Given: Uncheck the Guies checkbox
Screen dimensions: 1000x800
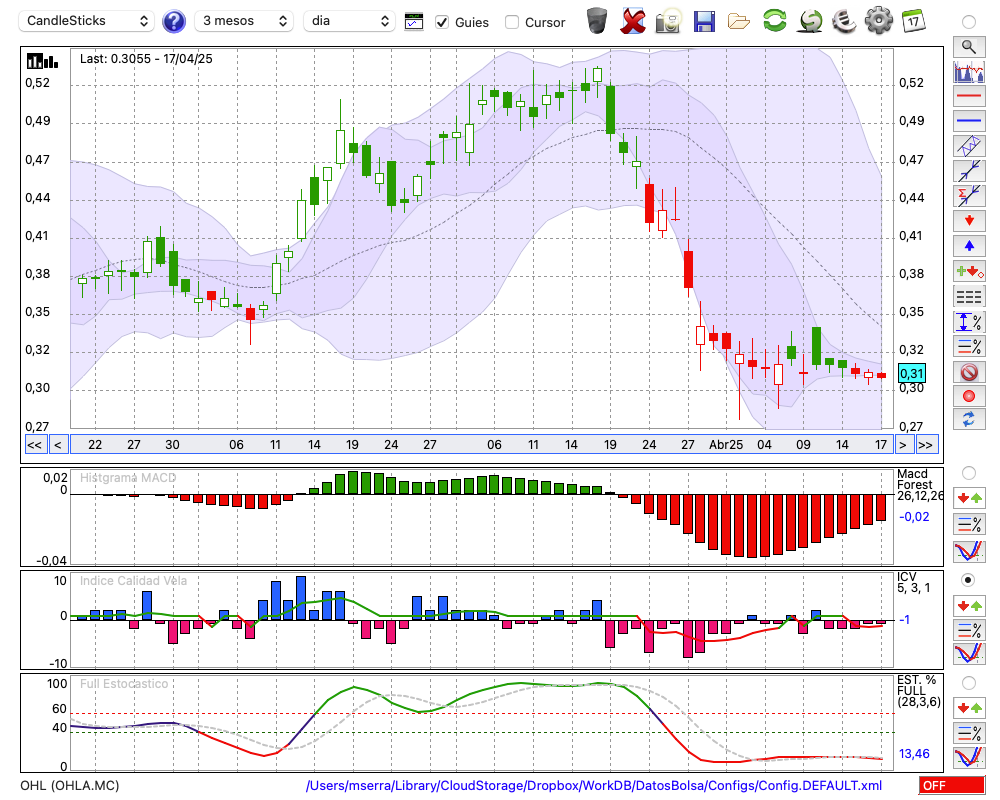Looking at the screenshot, I should [x=442, y=22].
